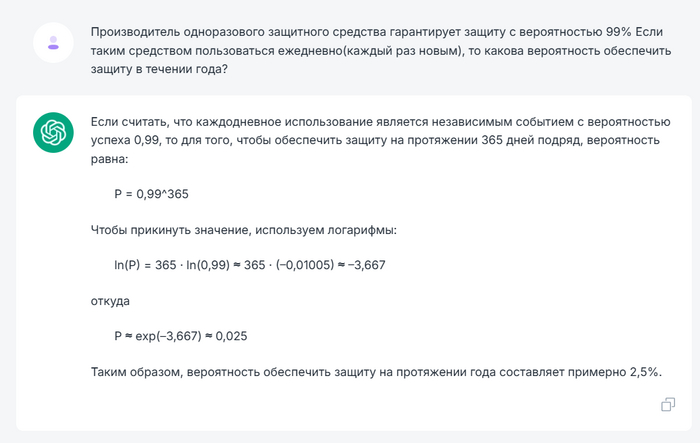Image resolution: width=700 pixels, height=443 pixels.
Task: Click the word "логарифмы:" in the answer
Action: (363, 230)
